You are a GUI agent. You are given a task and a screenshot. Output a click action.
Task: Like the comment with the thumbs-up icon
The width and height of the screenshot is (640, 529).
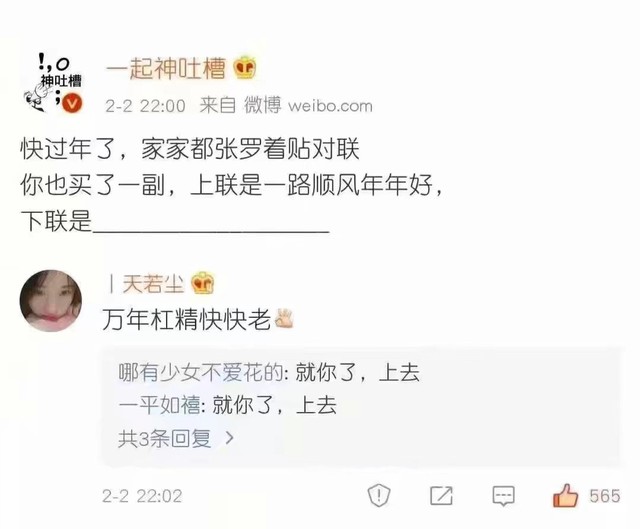pyautogui.click(x=565, y=496)
